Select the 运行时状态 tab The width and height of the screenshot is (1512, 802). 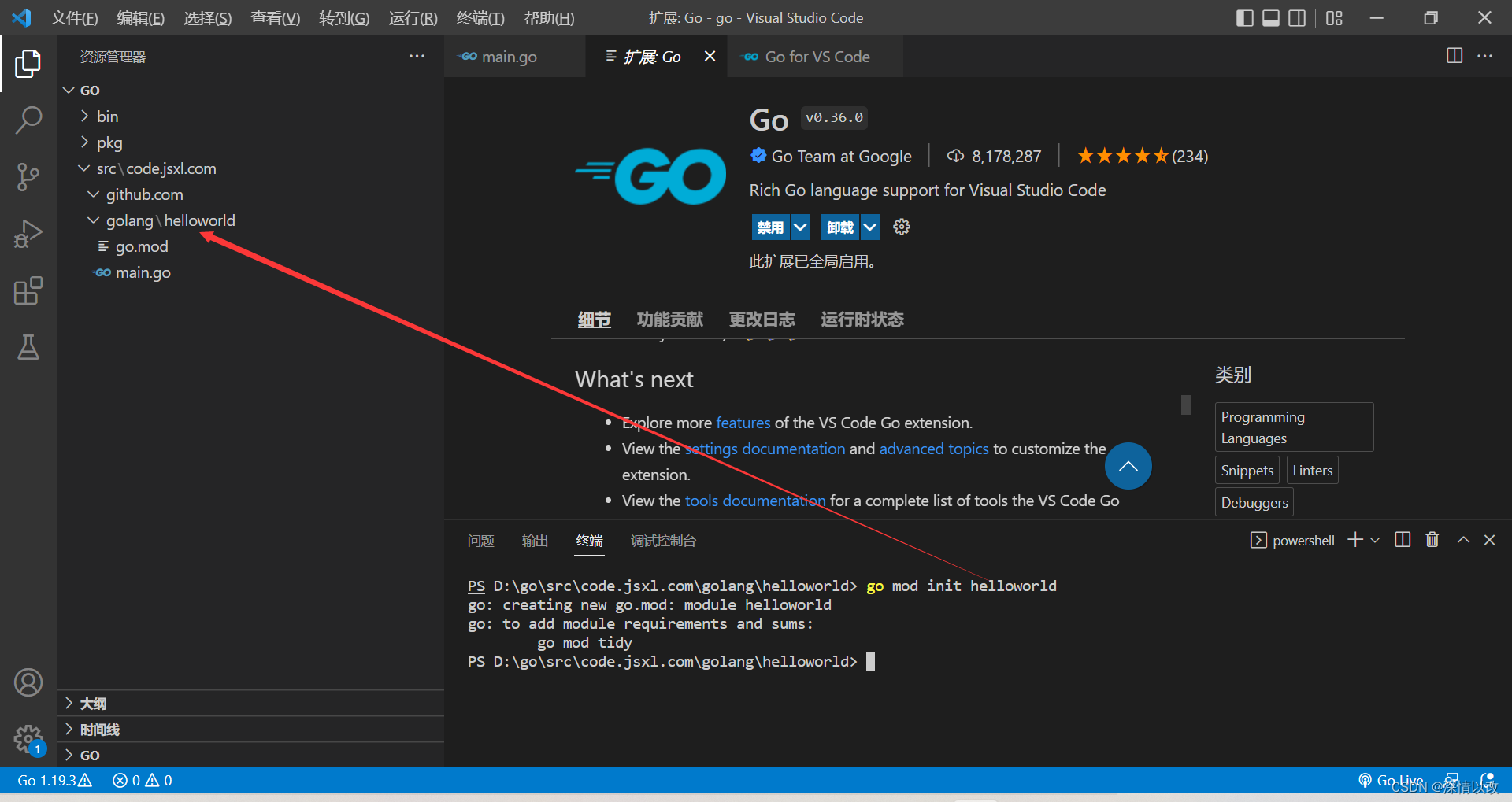click(862, 320)
